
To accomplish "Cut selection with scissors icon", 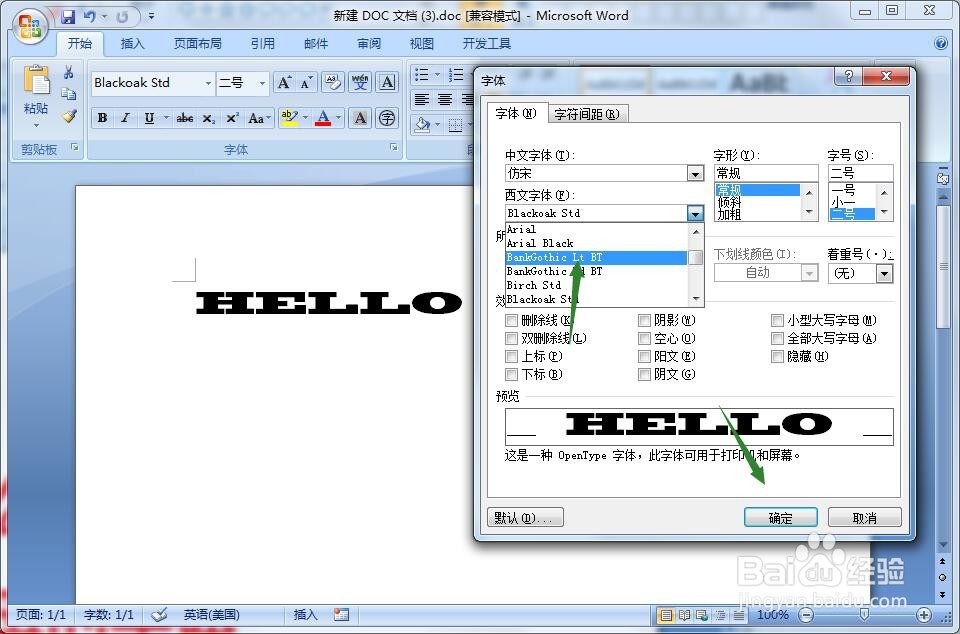I will click(x=69, y=72).
